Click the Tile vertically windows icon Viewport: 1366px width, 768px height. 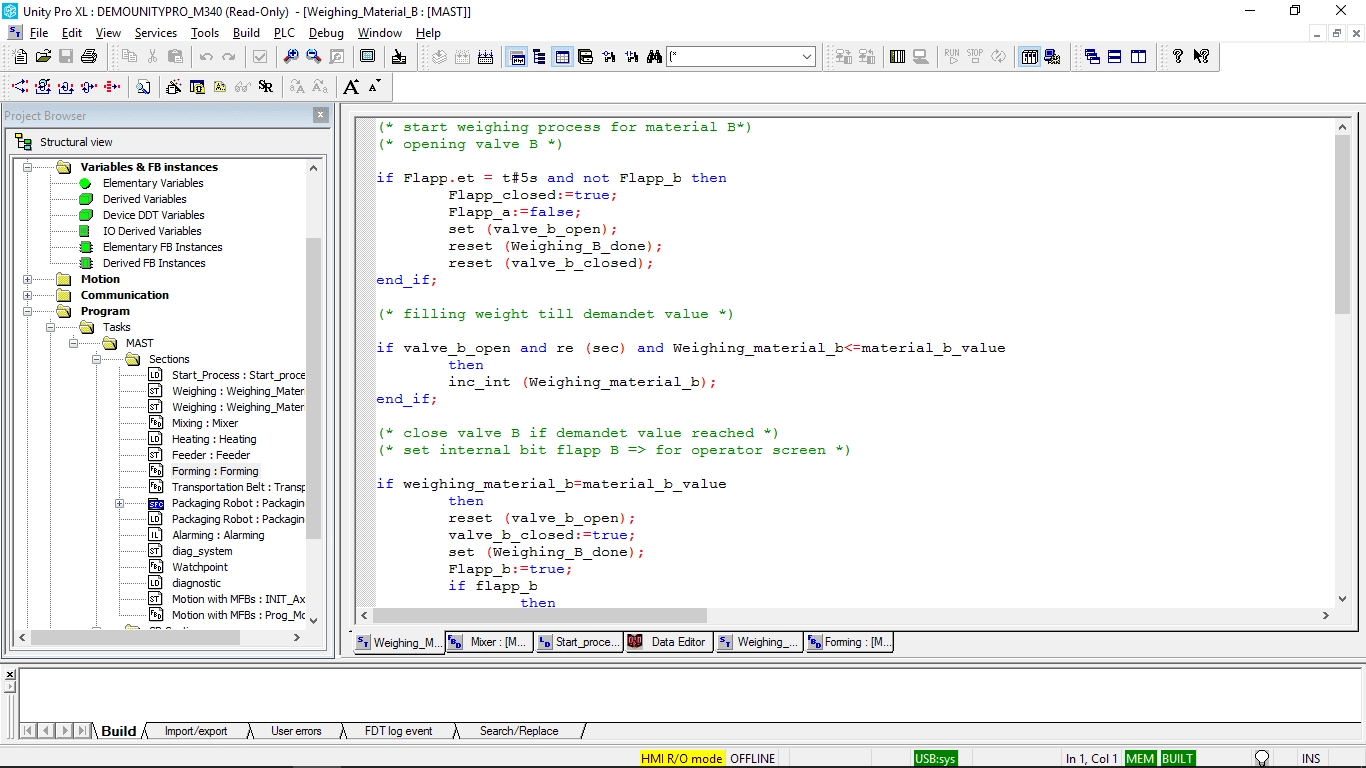tap(1138, 57)
